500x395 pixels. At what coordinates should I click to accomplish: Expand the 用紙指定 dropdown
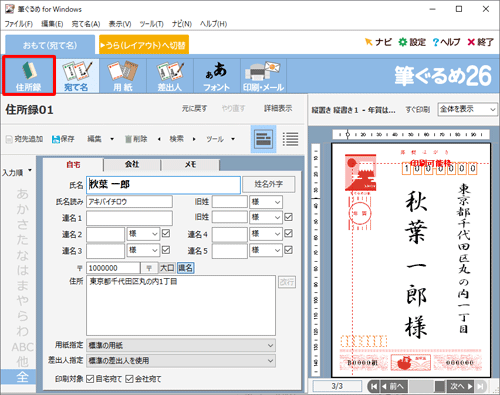[181, 346]
